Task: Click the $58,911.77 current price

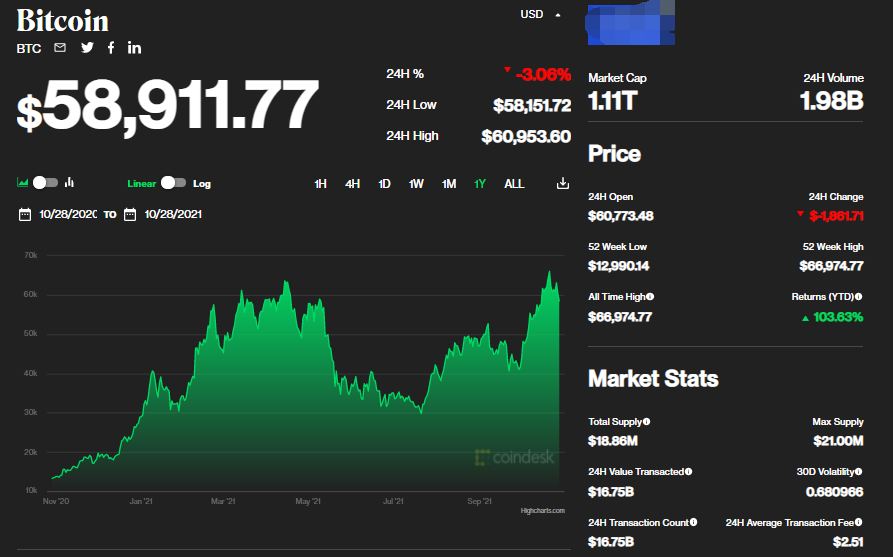Action: tap(167, 105)
